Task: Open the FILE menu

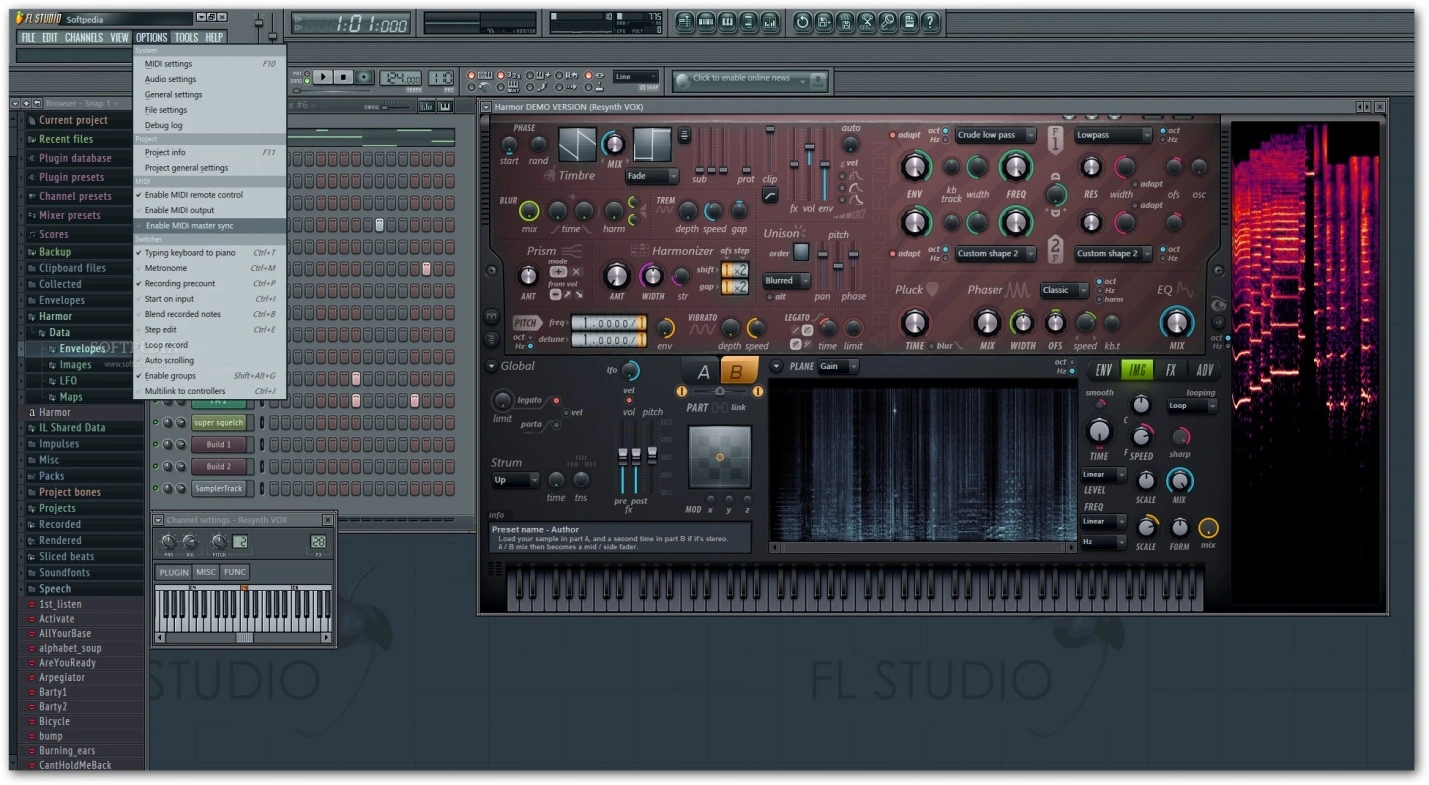Action: (x=28, y=37)
